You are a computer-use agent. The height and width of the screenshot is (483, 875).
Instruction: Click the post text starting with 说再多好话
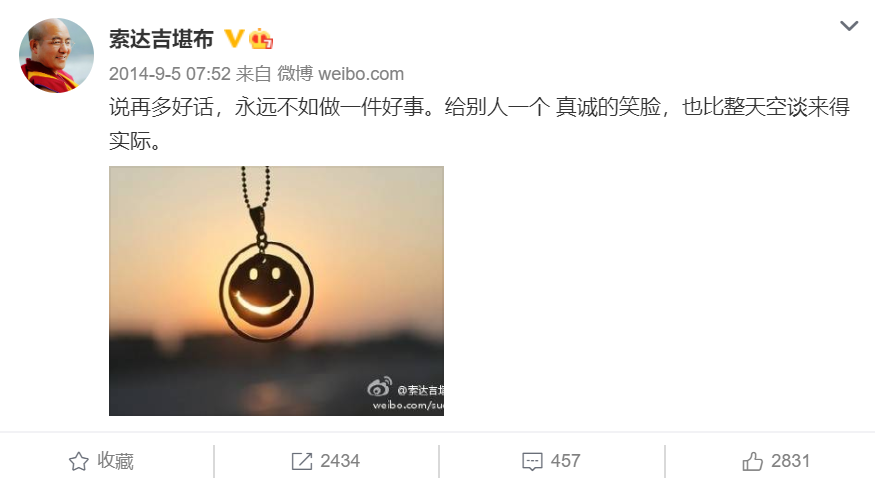click(x=479, y=123)
